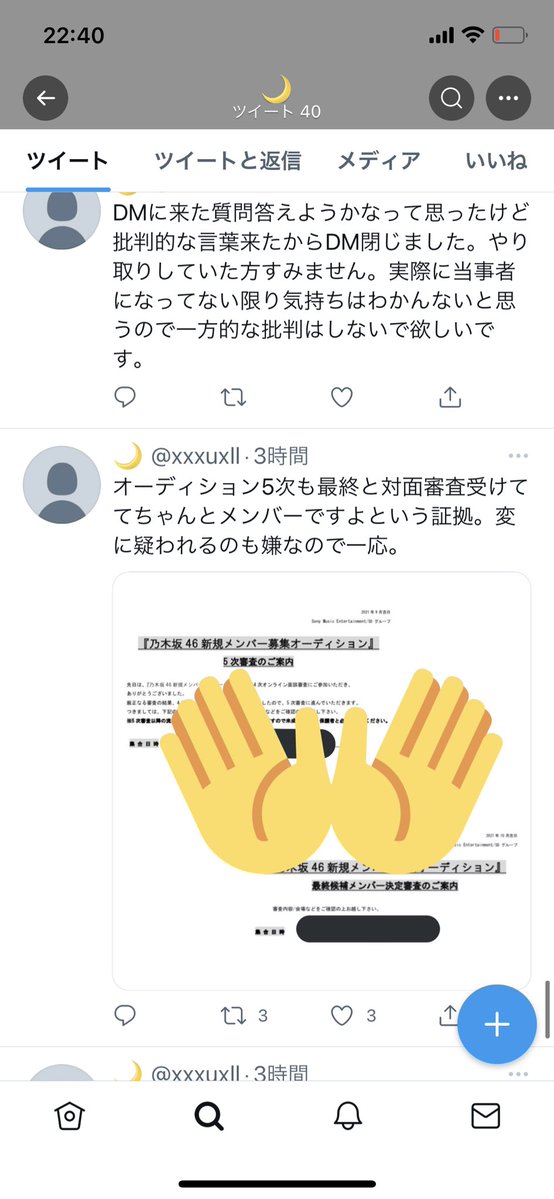This screenshot has width=554, height=1199.
Task: Retweet the DM closed tweet
Action: (x=233, y=397)
